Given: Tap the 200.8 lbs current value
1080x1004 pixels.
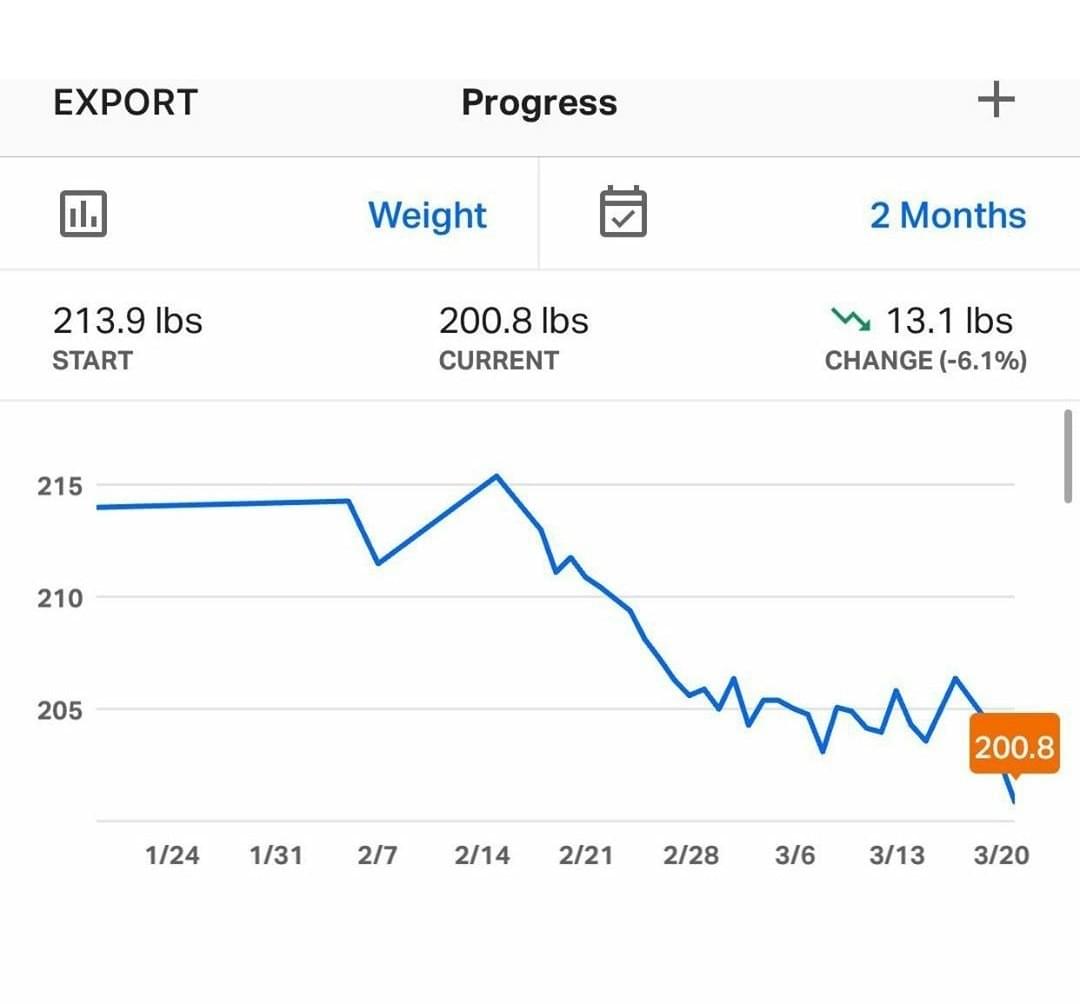Looking at the screenshot, I should (513, 321).
